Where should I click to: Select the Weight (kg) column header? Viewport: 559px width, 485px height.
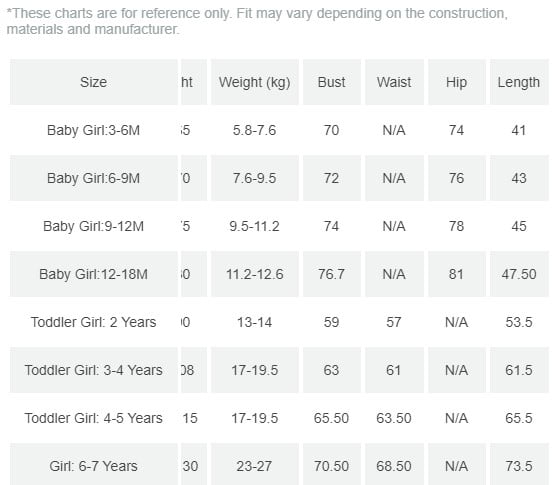[x=255, y=82]
